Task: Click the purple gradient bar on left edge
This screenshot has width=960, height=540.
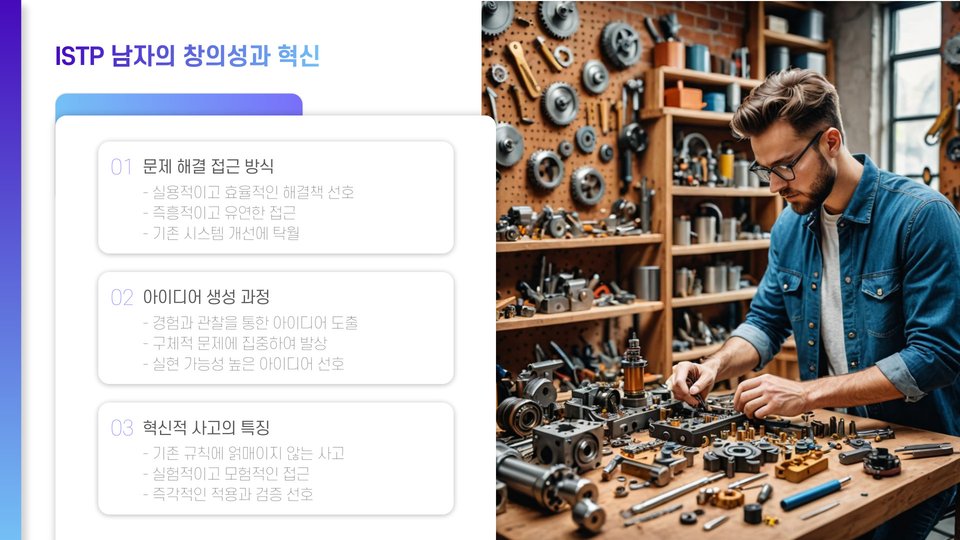Action: coord(10,270)
